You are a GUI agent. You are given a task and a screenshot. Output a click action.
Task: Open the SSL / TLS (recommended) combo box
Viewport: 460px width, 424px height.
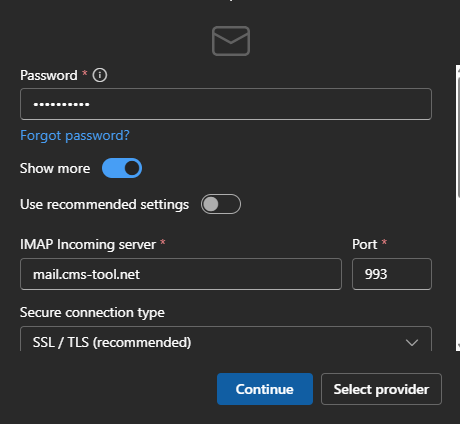(226, 339)
